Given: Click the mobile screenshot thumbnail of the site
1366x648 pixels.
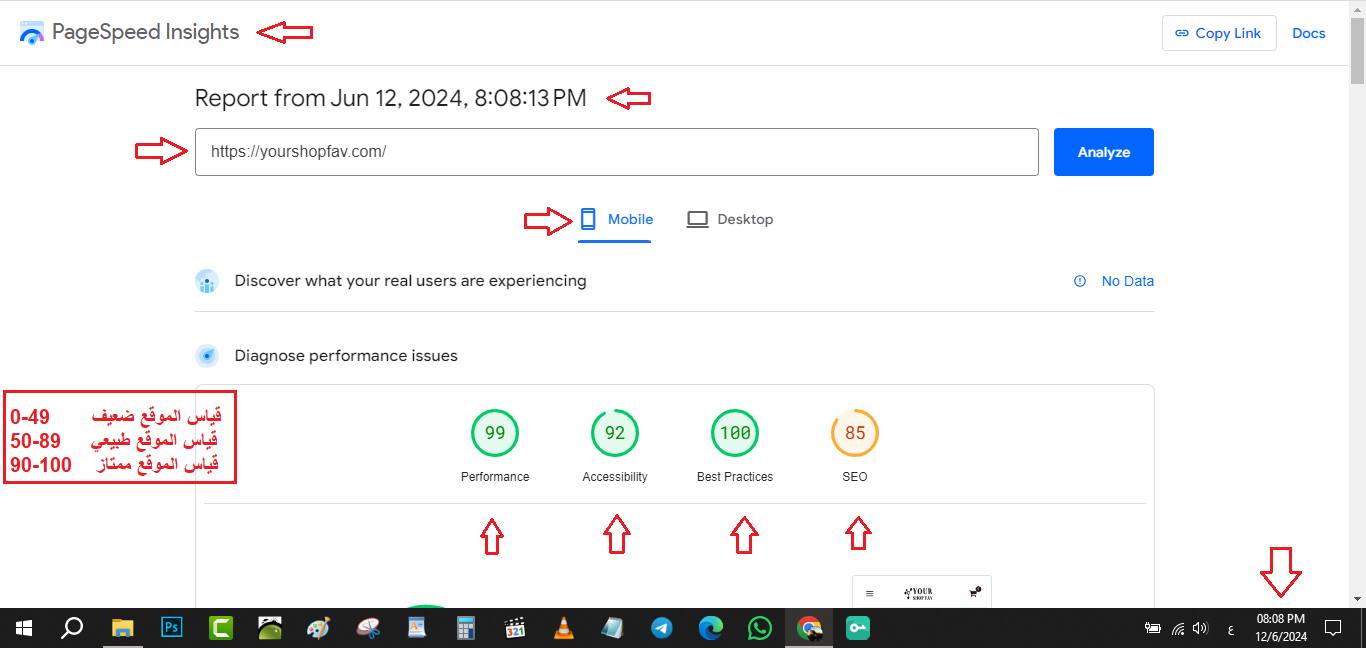Looking at the screenshot, I should tap(921, 592).
